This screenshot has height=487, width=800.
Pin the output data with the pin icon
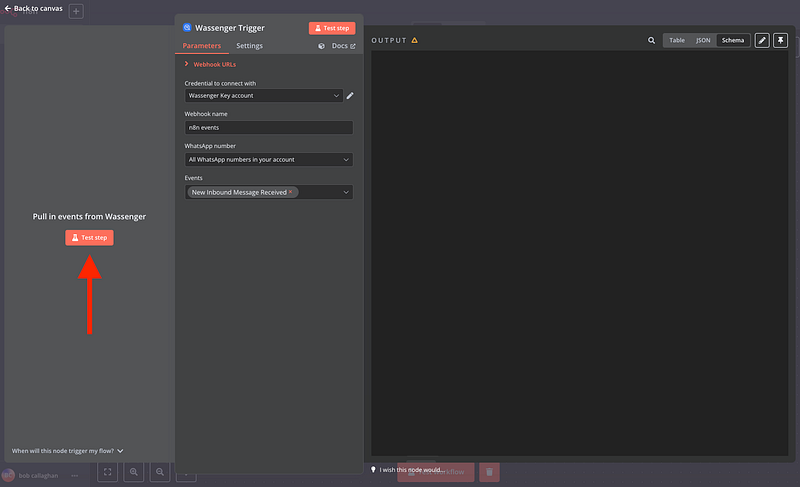click(x=780, y=41)
